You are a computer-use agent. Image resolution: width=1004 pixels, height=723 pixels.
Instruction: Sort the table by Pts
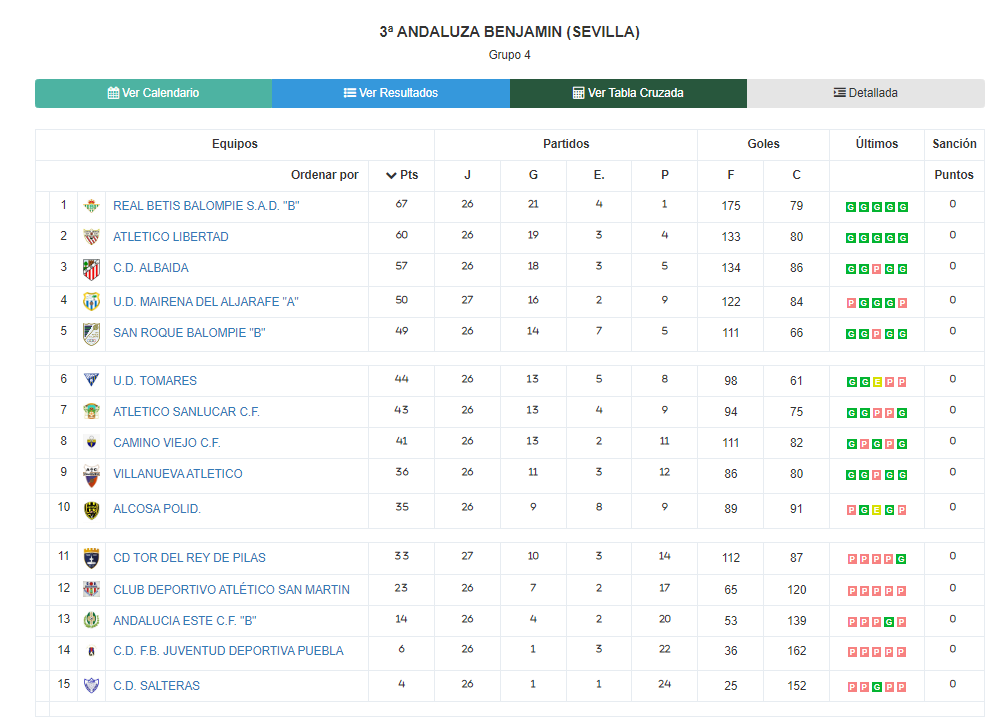402,175
